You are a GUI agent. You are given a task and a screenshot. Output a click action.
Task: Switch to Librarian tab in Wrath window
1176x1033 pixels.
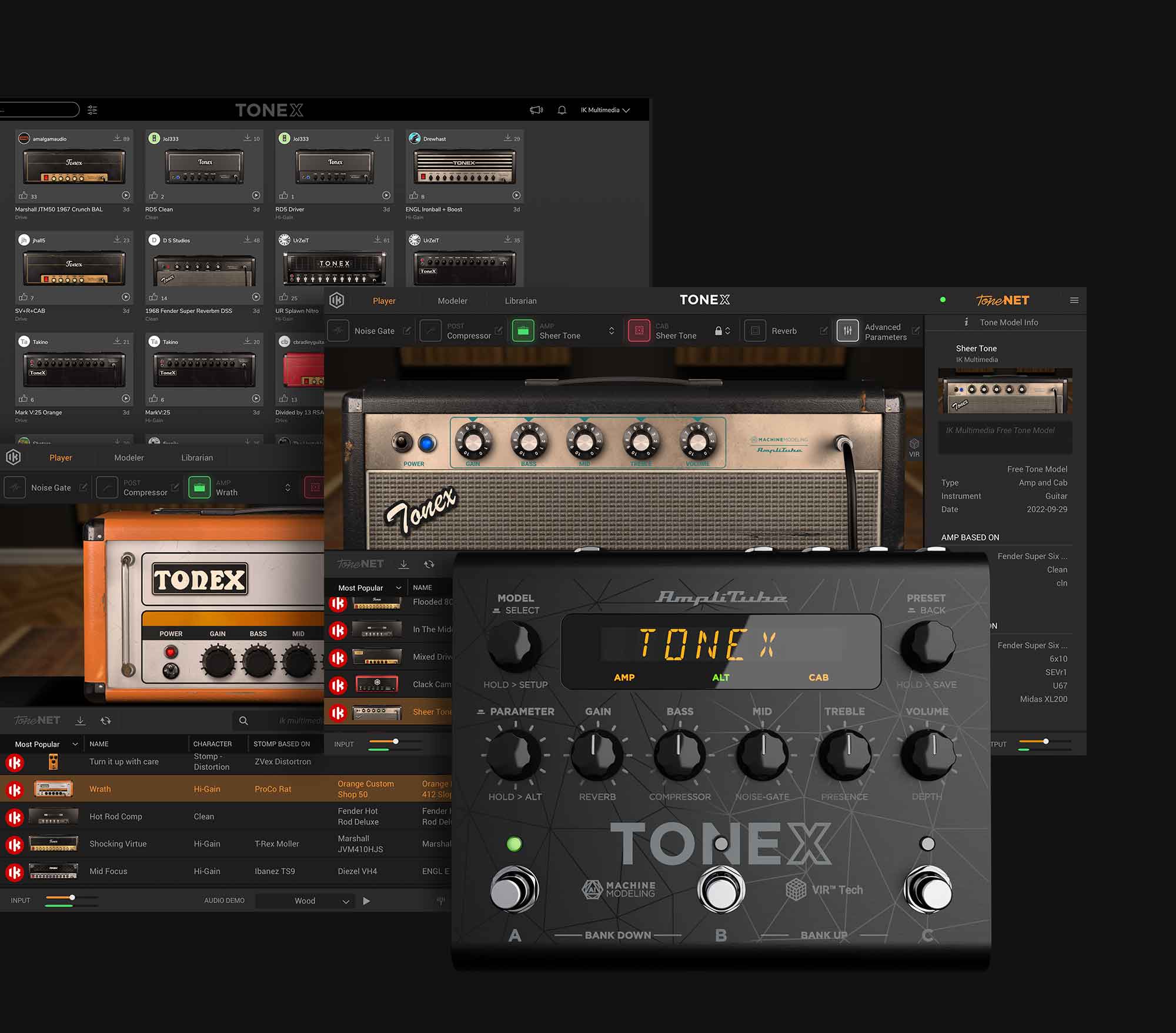(197, 458)
